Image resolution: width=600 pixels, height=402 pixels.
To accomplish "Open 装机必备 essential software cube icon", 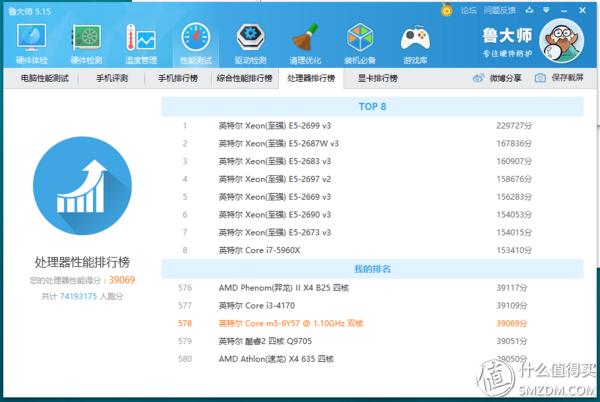I will pyautogui.click(x=360, y=44).
